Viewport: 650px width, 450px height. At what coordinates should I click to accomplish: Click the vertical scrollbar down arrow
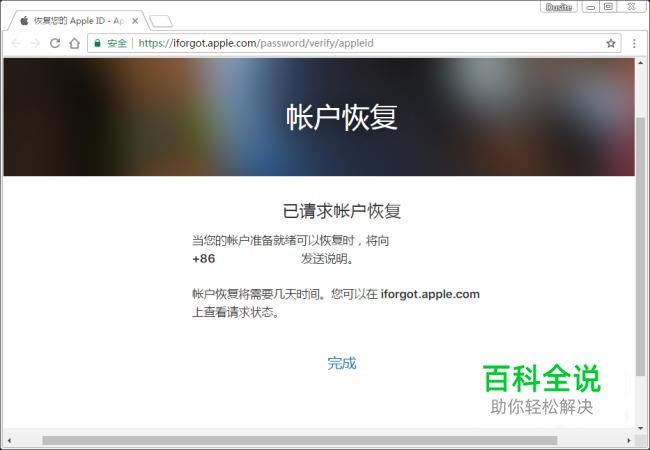point(641,428)
